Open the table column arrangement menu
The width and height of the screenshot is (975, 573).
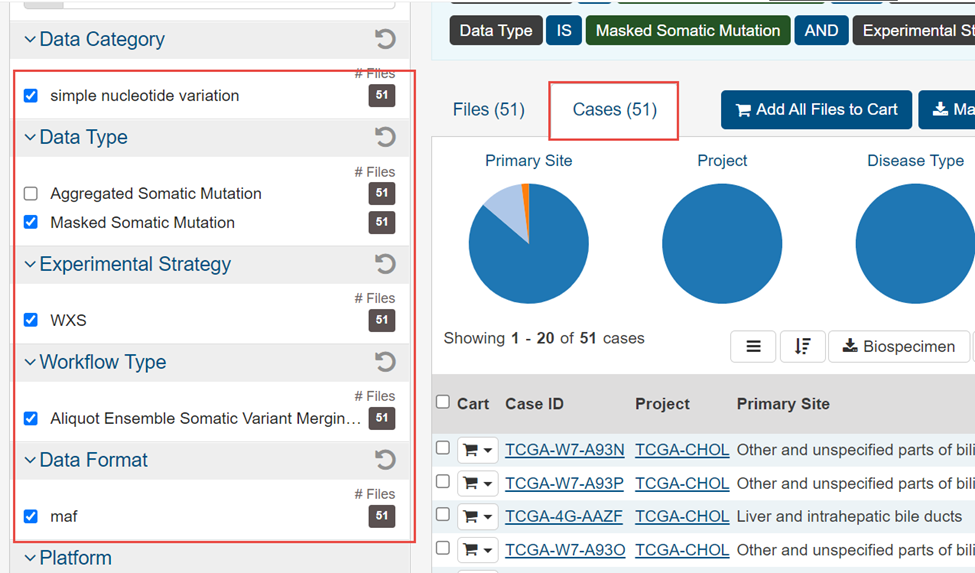753,346
